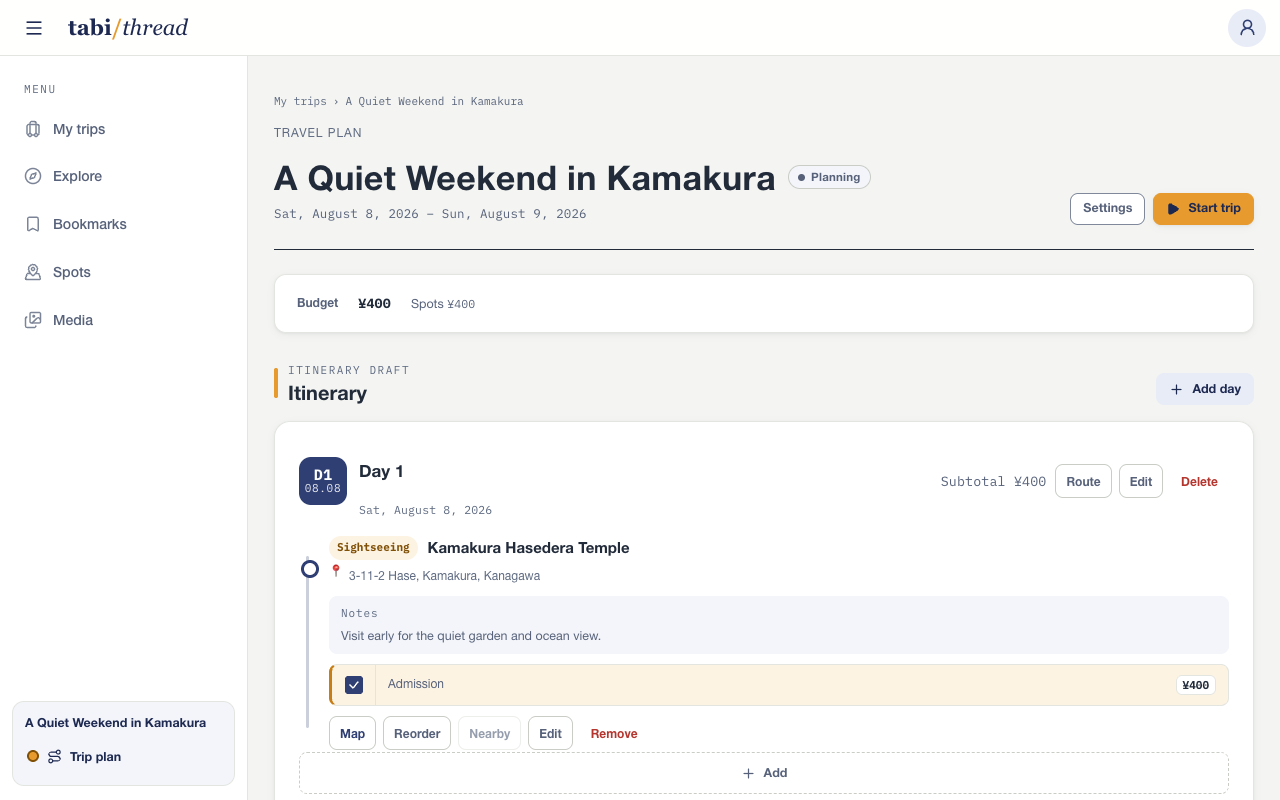Click the red location pin icon
Viewport: 1280px width, 800px height.
pyautogui.click(x=336, y=571)
